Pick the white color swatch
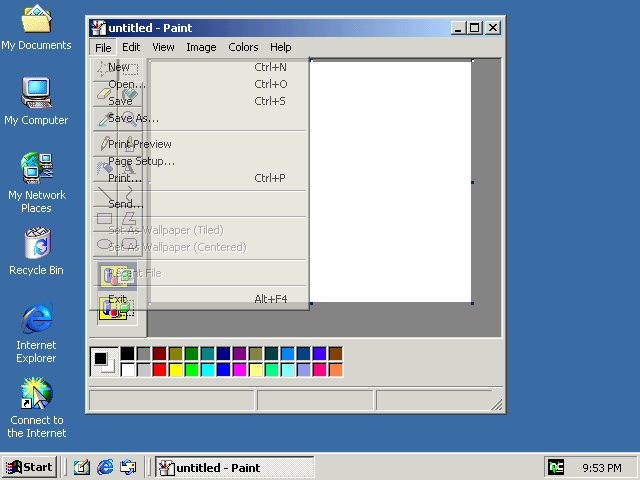This screenshot has height=480, width=640. [x=127, y=370]
